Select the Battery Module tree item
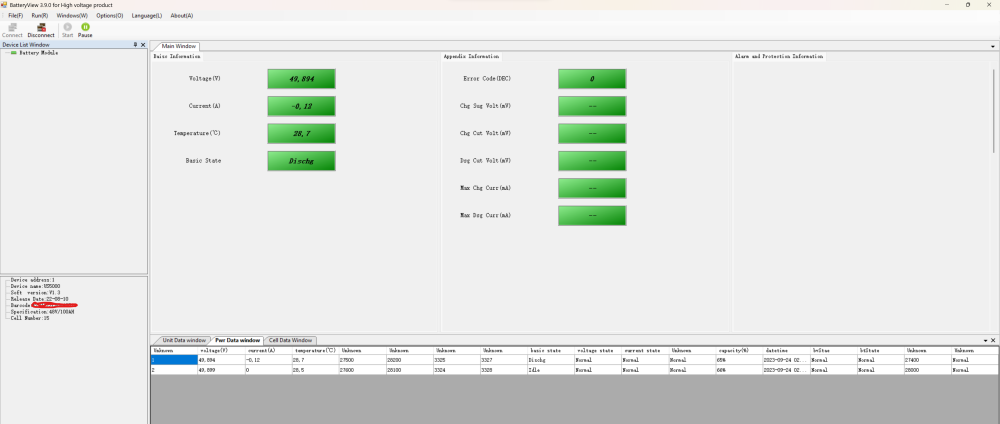 (38, 53)
